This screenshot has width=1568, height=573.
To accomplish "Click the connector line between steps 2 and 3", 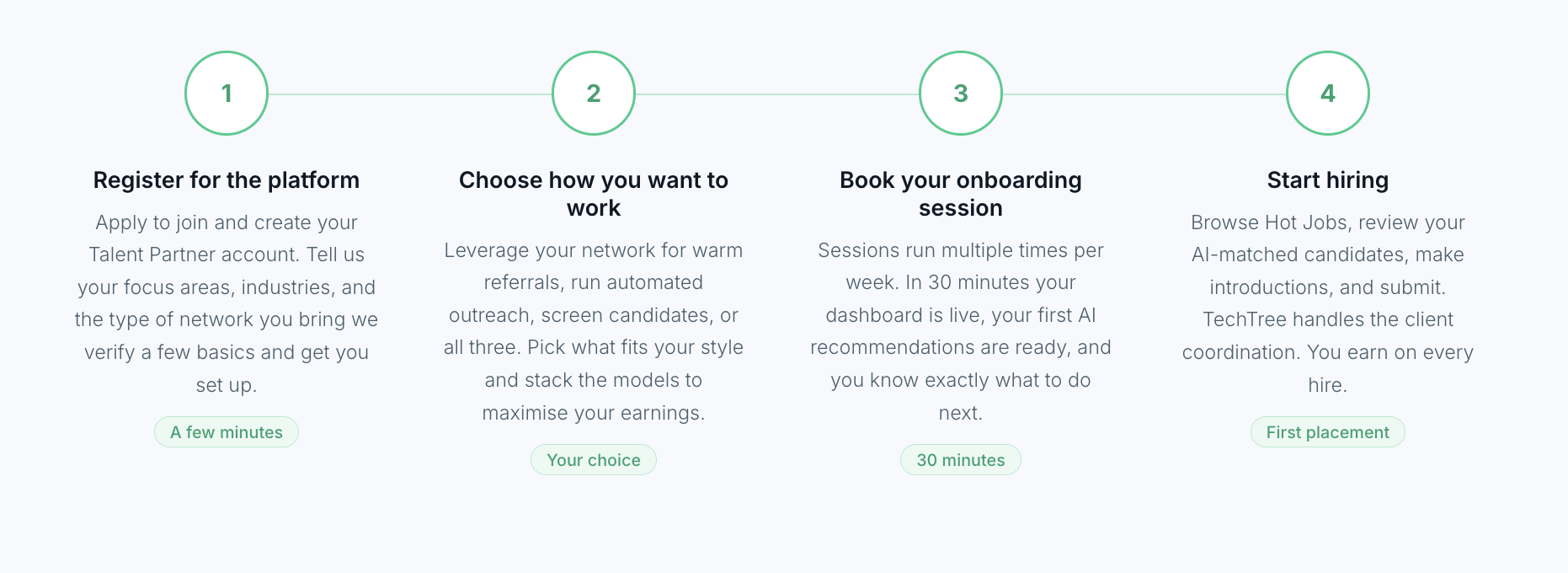I will (x=777, y=94).
